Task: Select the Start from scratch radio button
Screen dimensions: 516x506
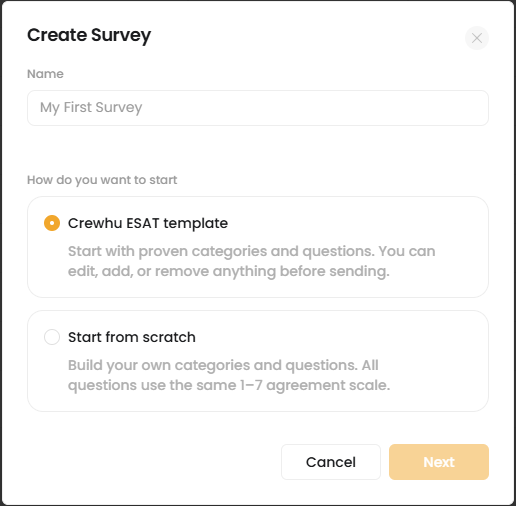Action: coord(52,337)
